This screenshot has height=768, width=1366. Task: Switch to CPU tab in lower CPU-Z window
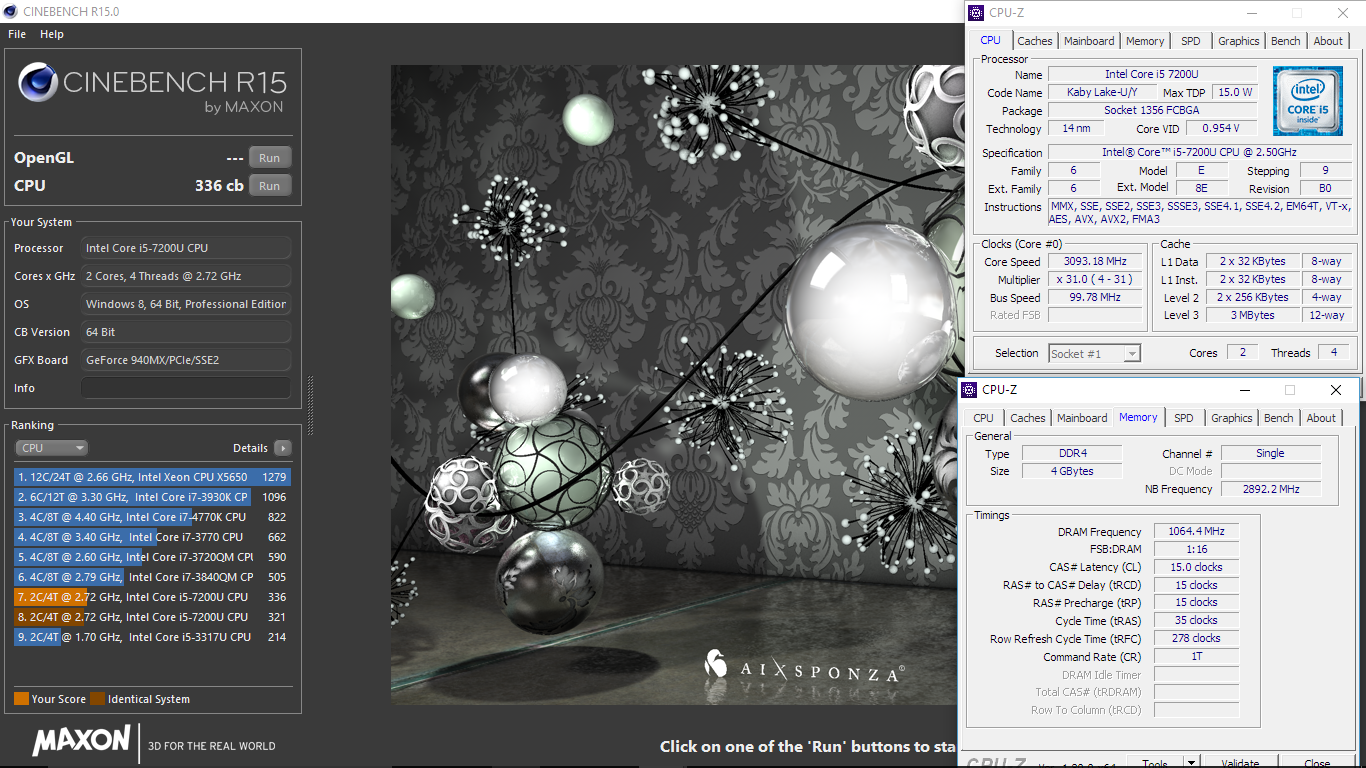coord(984,418)
